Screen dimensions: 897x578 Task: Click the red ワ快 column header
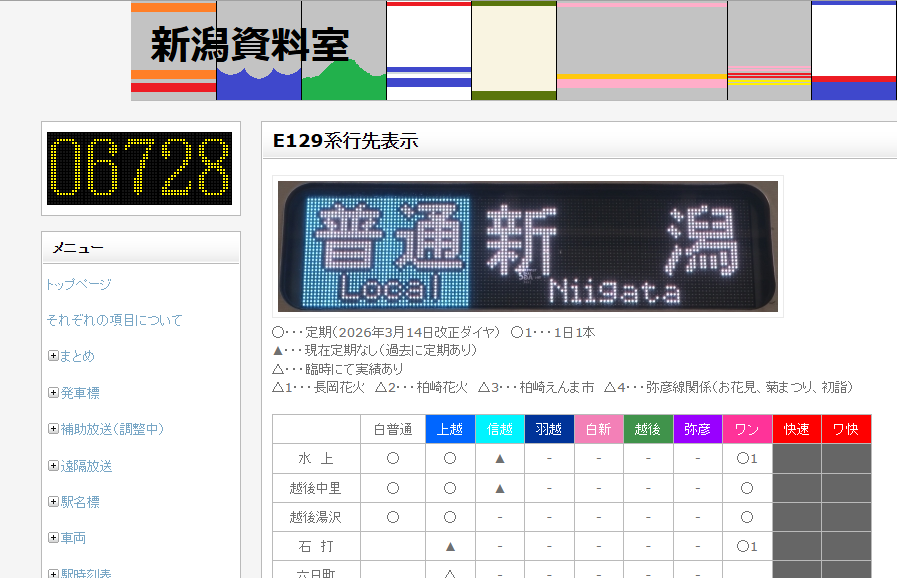click(846, 429)
